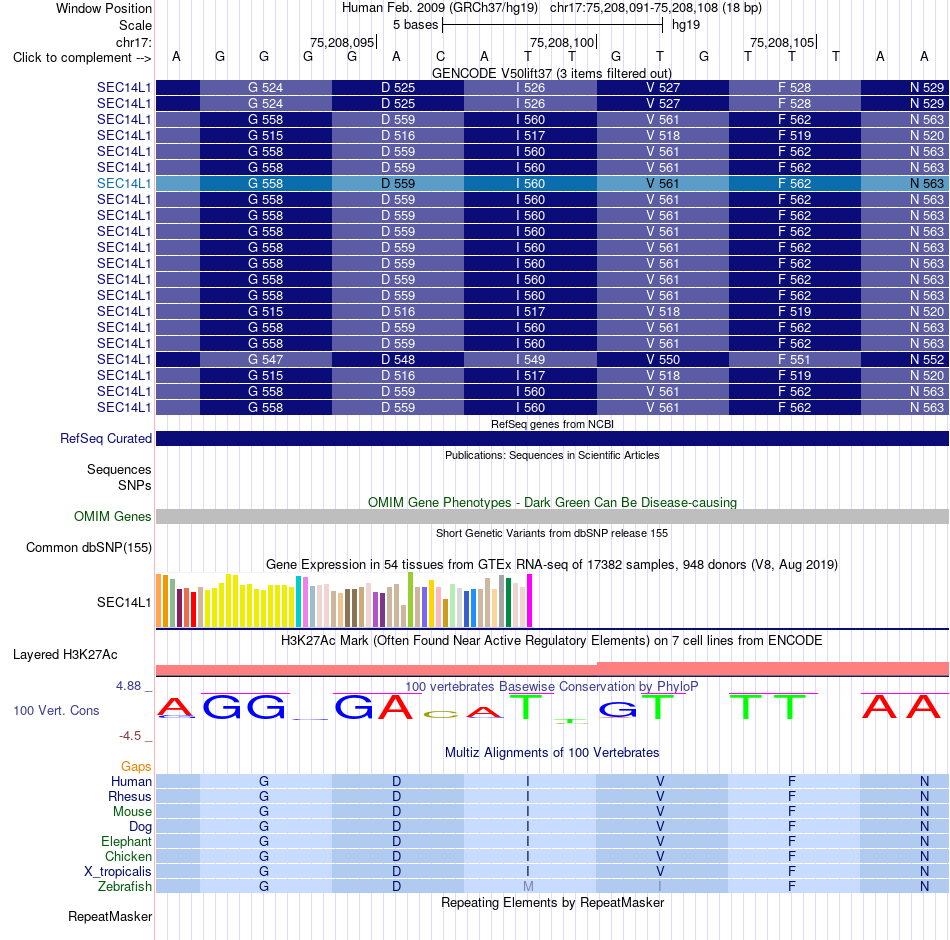950x940 pixels.
Task: Open the RefSeq Curated track label
Action: 106,438
